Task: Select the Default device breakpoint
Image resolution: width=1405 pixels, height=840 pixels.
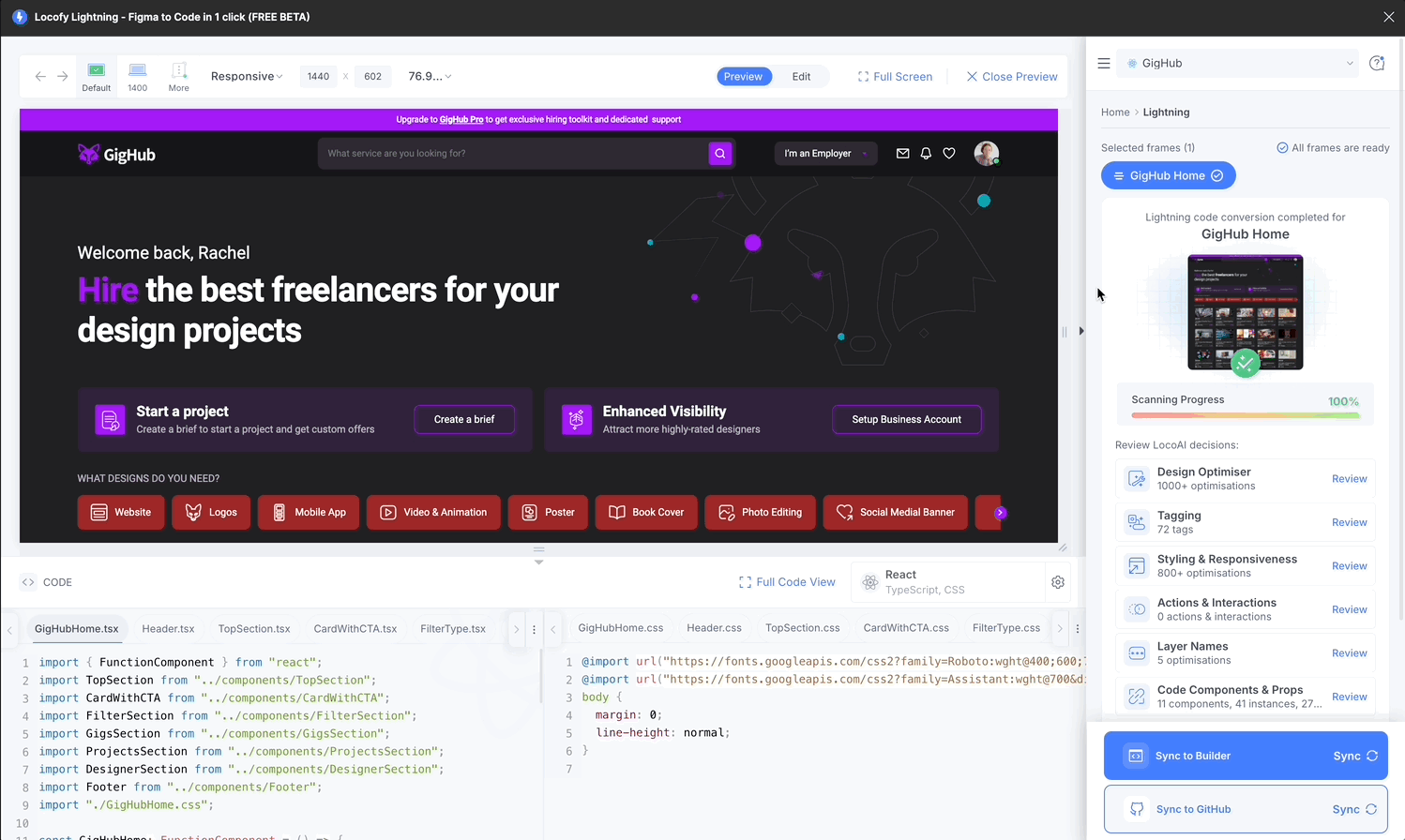Action: click(x=96, y=77)
